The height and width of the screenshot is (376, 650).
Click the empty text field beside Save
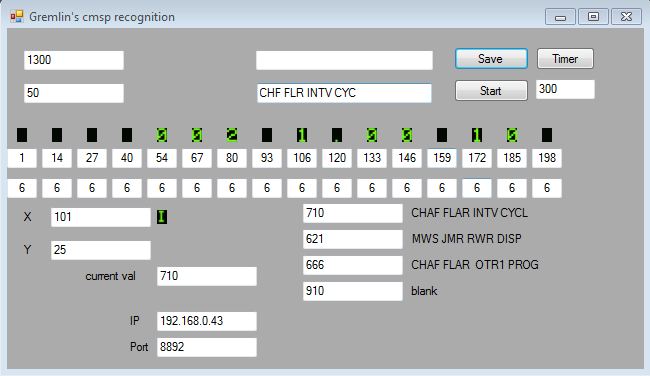(344, 60)
